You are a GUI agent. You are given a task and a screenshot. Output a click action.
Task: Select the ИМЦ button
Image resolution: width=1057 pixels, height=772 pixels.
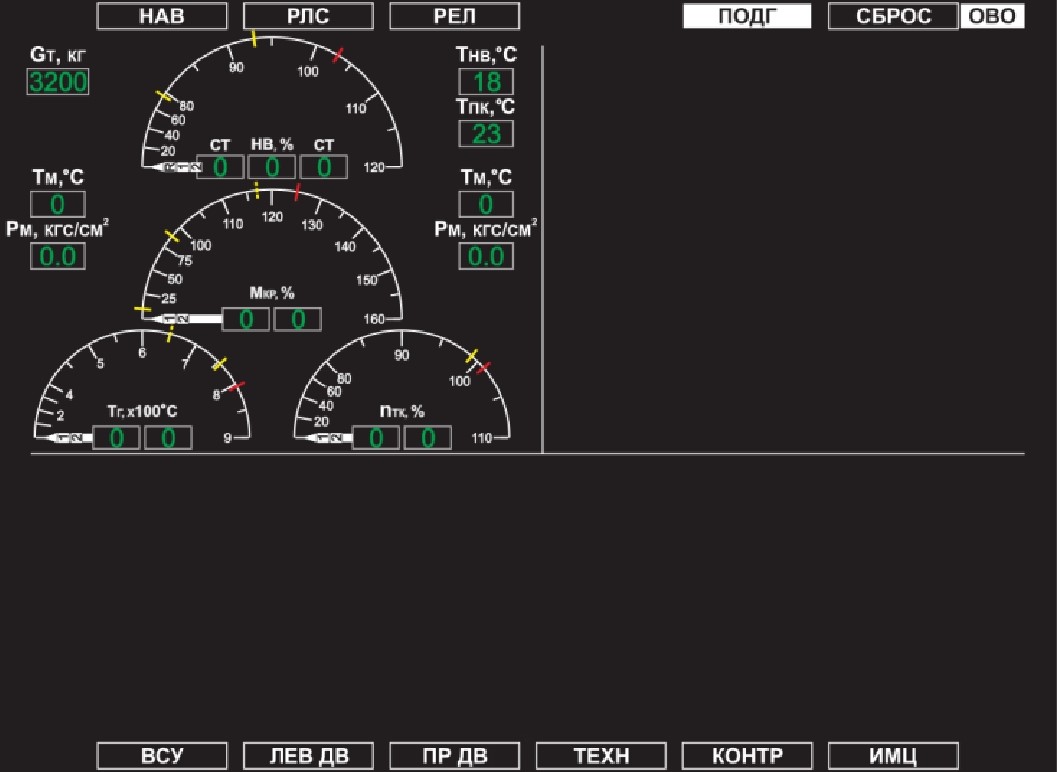click(893, 756)
